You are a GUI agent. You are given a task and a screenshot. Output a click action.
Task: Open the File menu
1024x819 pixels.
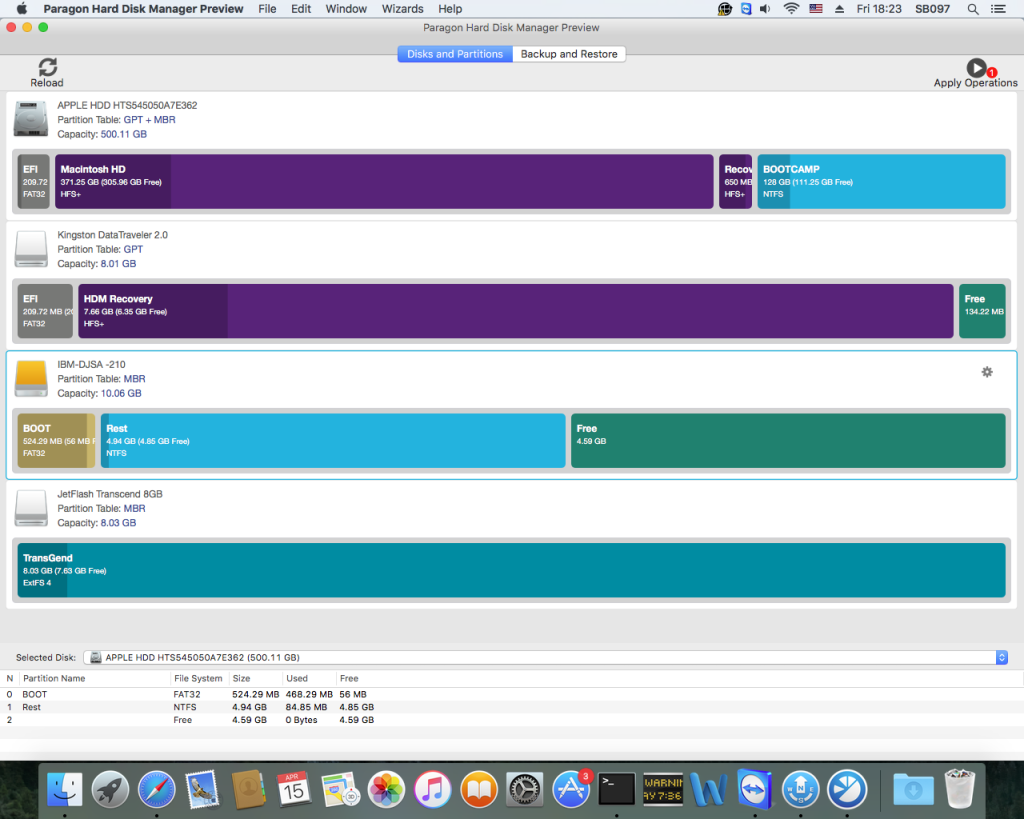tap(267, 9)
